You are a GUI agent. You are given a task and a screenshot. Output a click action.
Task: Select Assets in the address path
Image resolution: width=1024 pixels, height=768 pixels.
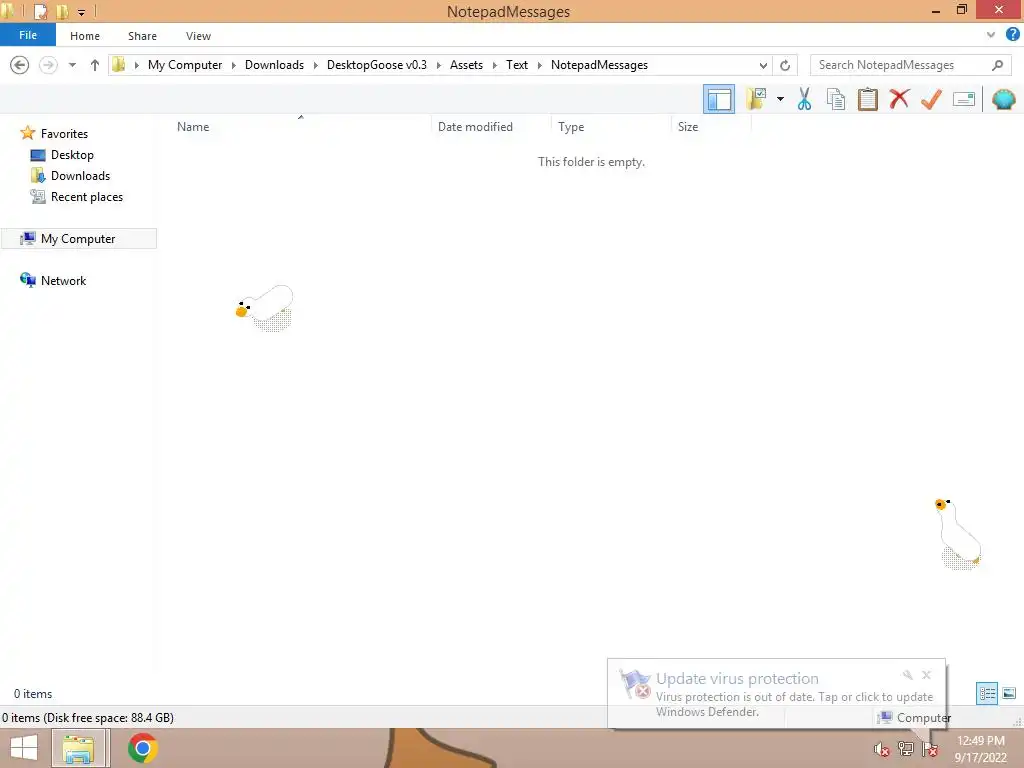point(466,65)
